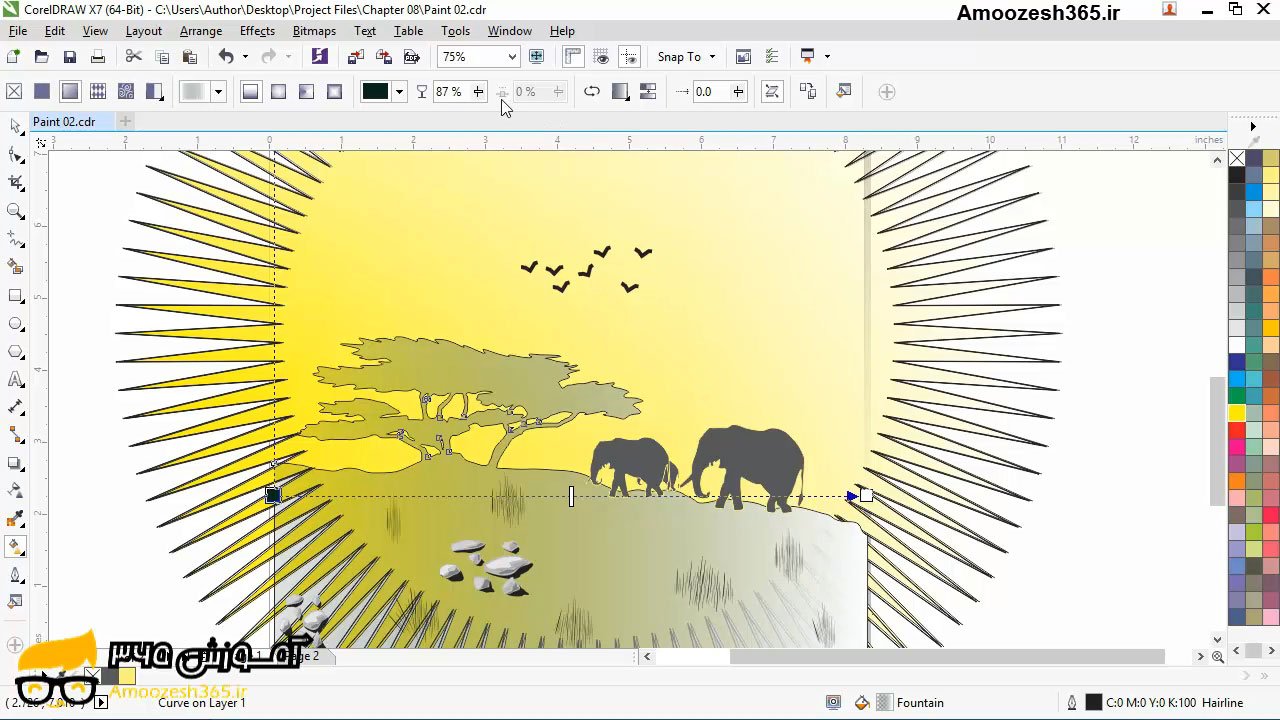The width and height of the screenshot is (1280, 720).
Task: Toggle the Show rulers button
Action: tap(573, 57)
